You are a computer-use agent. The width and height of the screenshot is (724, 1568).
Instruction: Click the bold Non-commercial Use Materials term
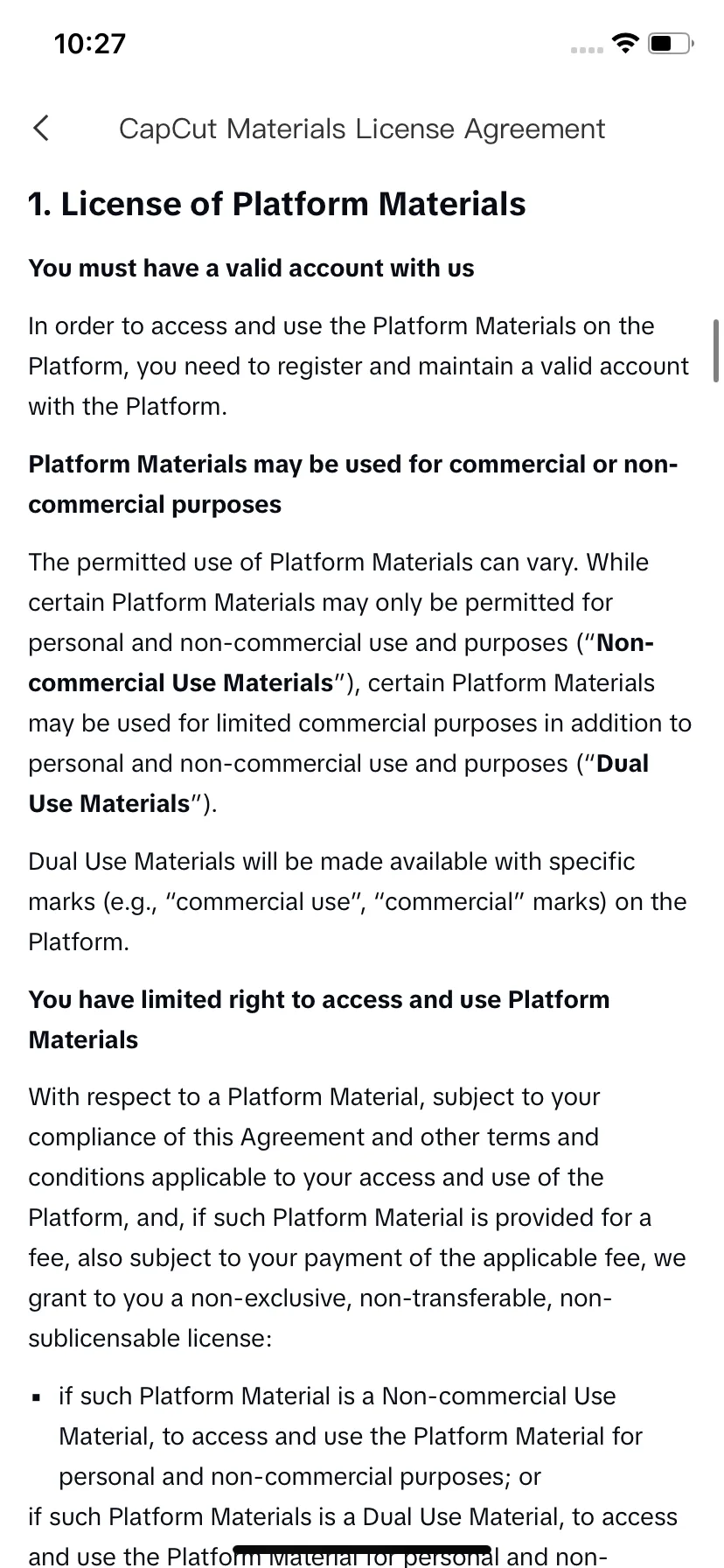click(x=341, y=663)
